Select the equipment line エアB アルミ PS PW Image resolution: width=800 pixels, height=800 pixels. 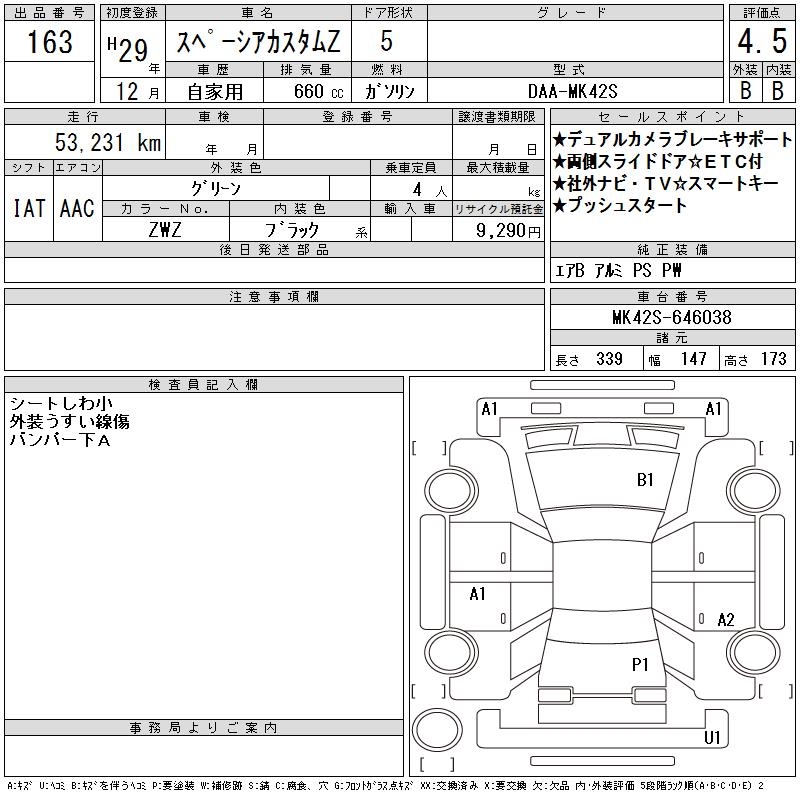click(618, 270)
